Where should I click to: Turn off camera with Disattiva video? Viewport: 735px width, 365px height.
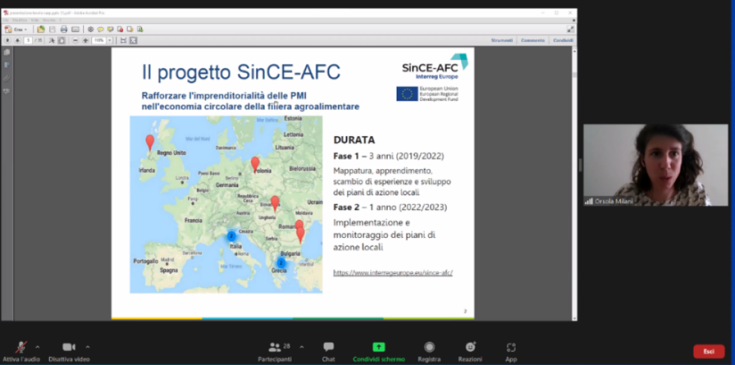tap(69, 352)
